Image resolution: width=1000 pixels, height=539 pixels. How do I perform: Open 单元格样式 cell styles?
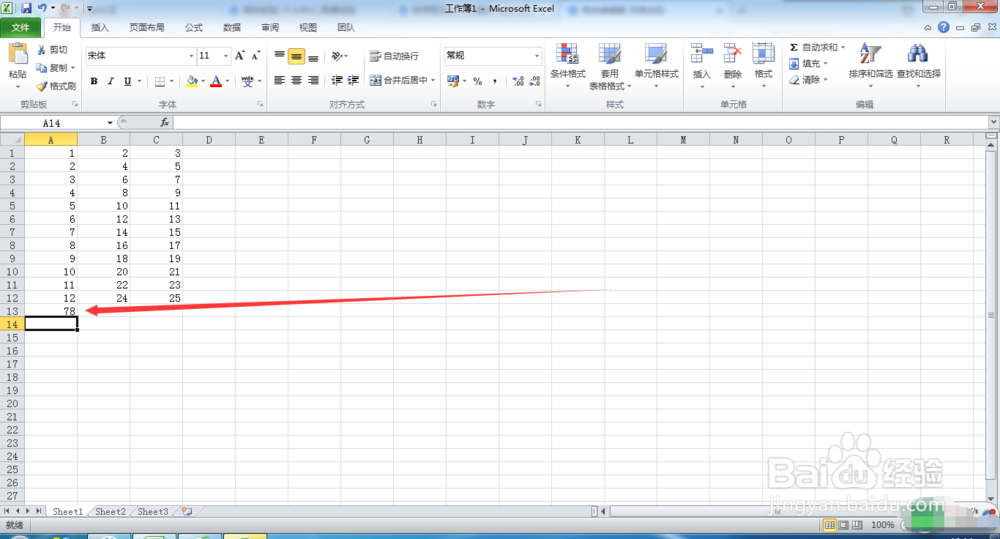[656, 66]
